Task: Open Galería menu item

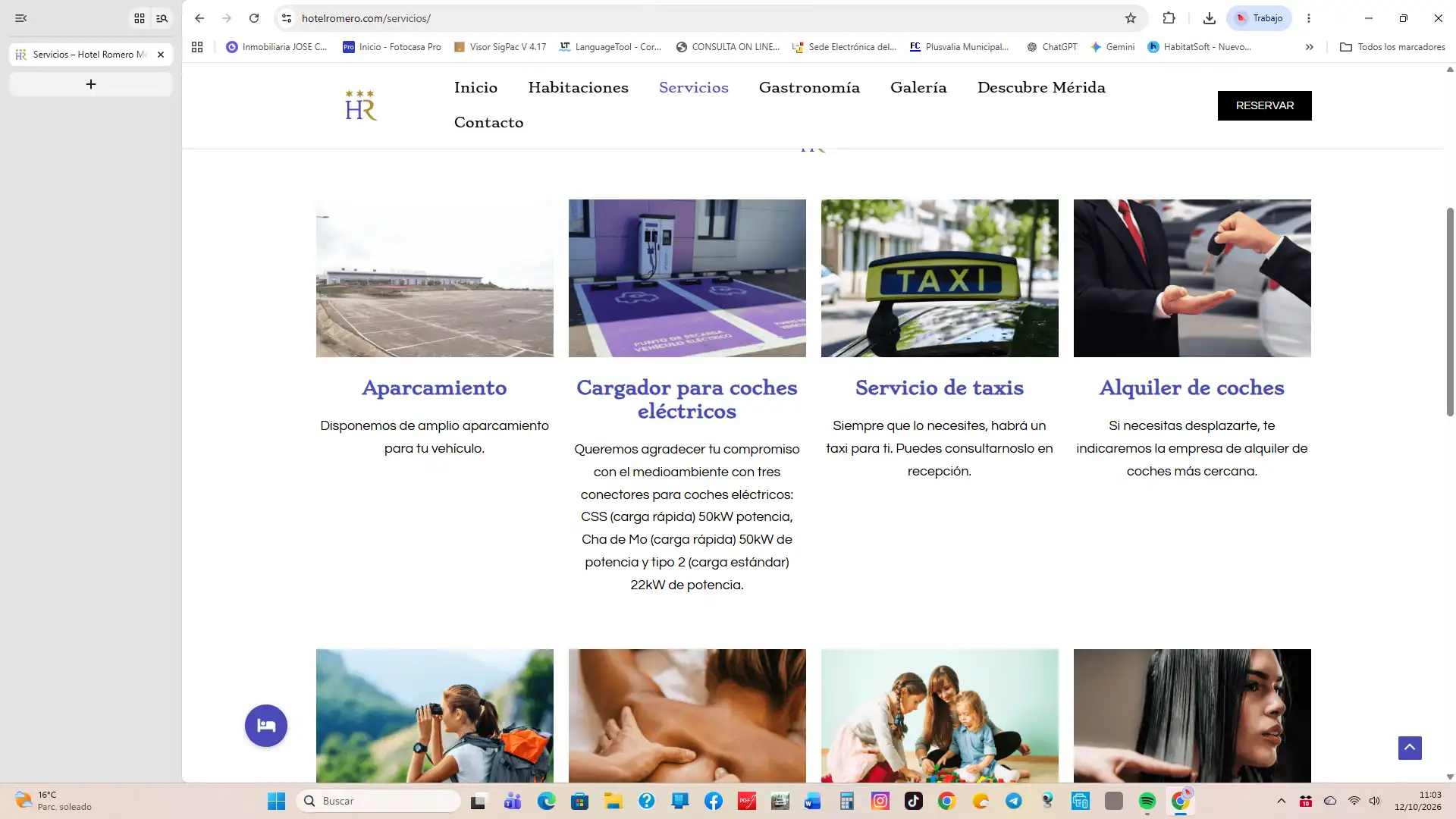Action: pyautogui.click(x=918, y=88)
